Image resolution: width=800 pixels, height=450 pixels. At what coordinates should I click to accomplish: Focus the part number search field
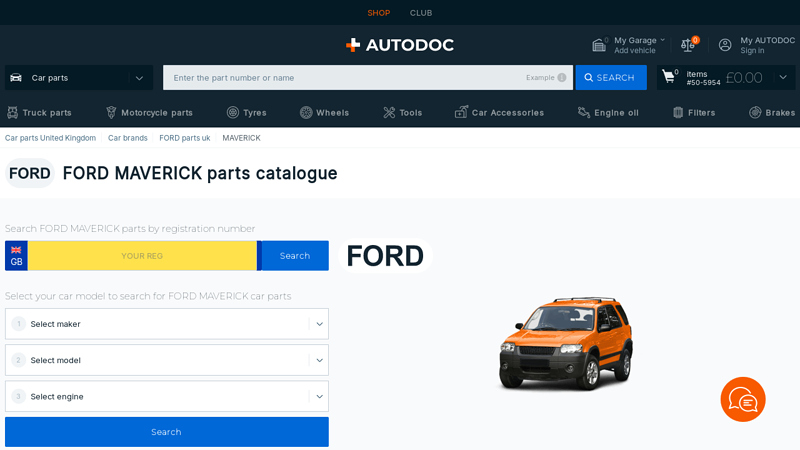coord(368,78)
